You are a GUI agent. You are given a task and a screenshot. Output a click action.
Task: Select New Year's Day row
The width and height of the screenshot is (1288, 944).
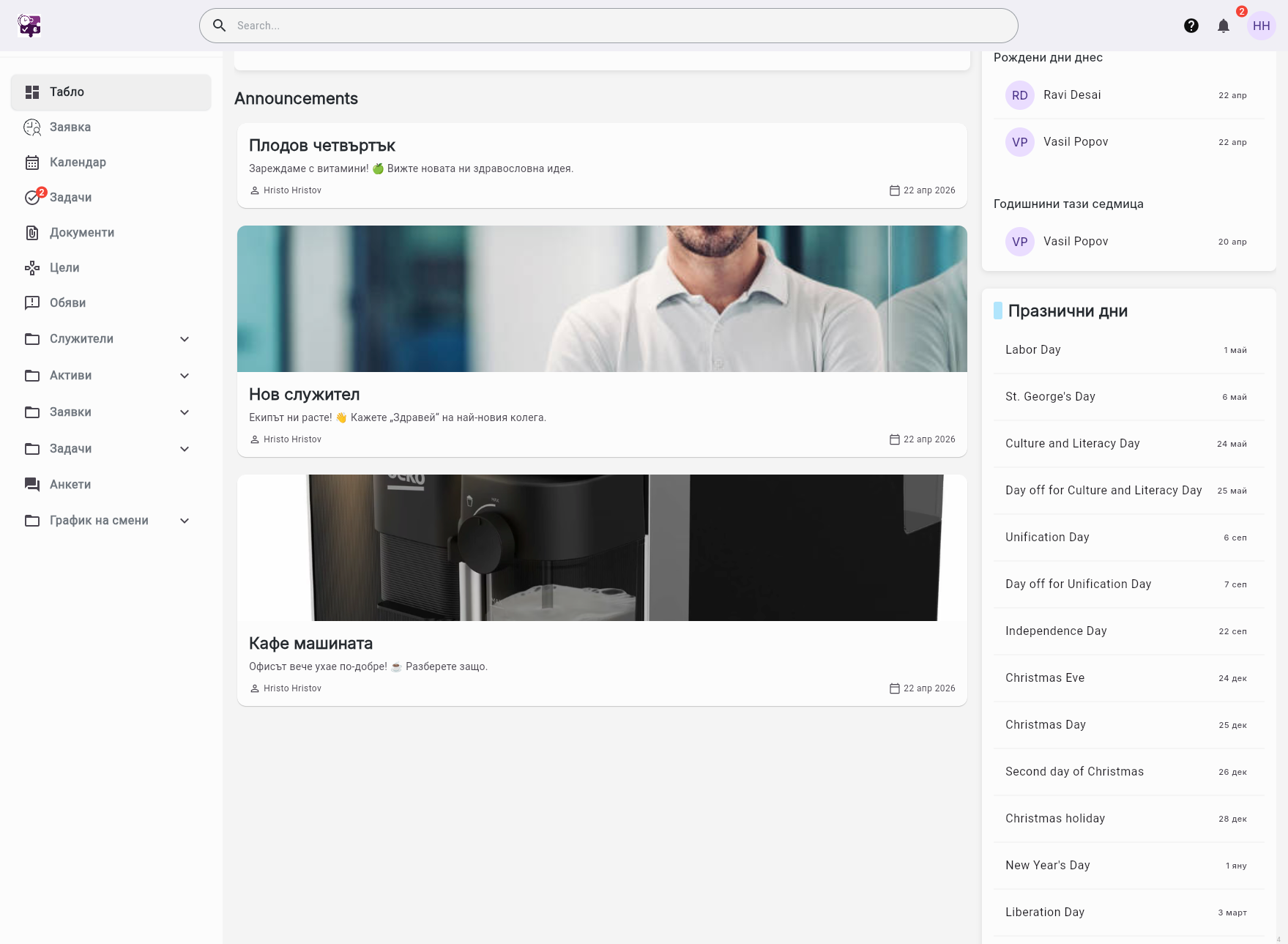(x=1128, y=866)
